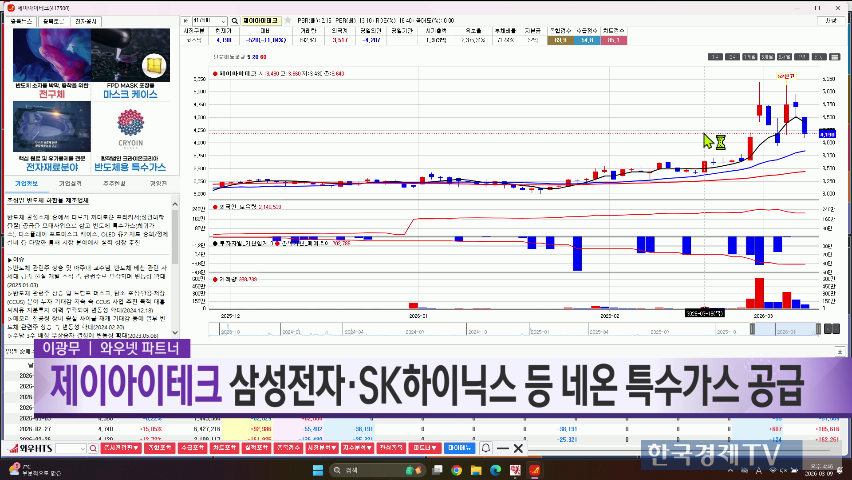The image size is (852, 480).
Task: Switch to the 기업정보 tab
Action: [x=27, y=184]
